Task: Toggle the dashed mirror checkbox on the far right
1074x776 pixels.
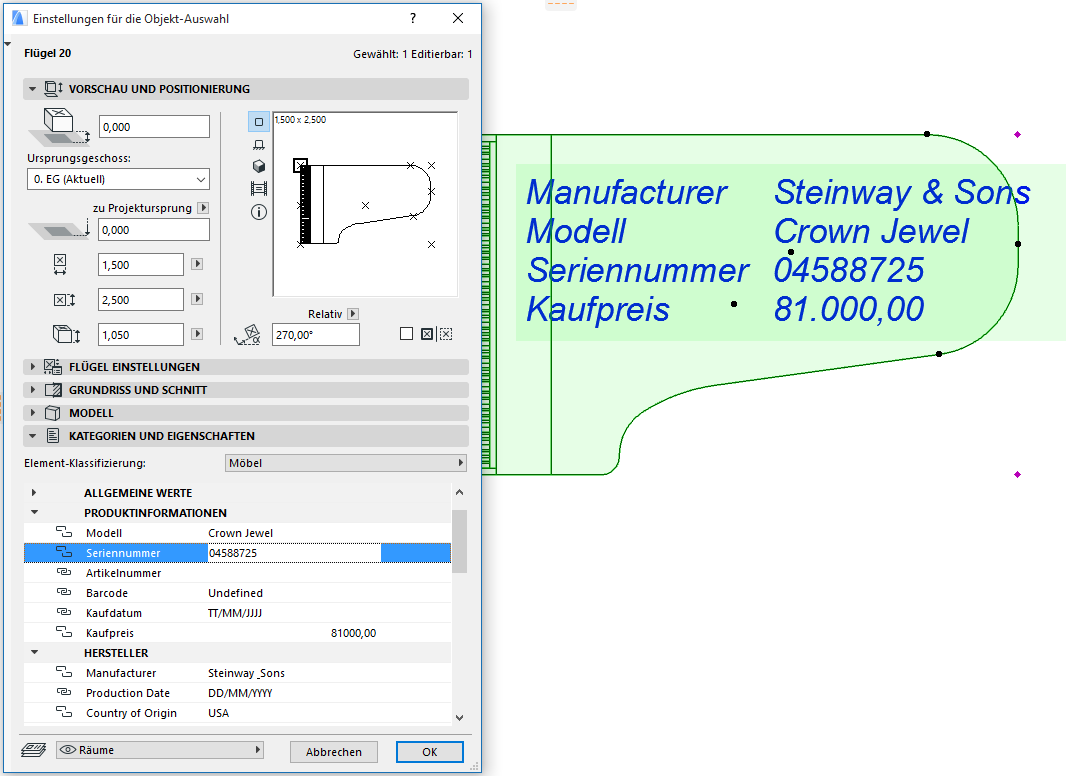Action: [446, 331]
